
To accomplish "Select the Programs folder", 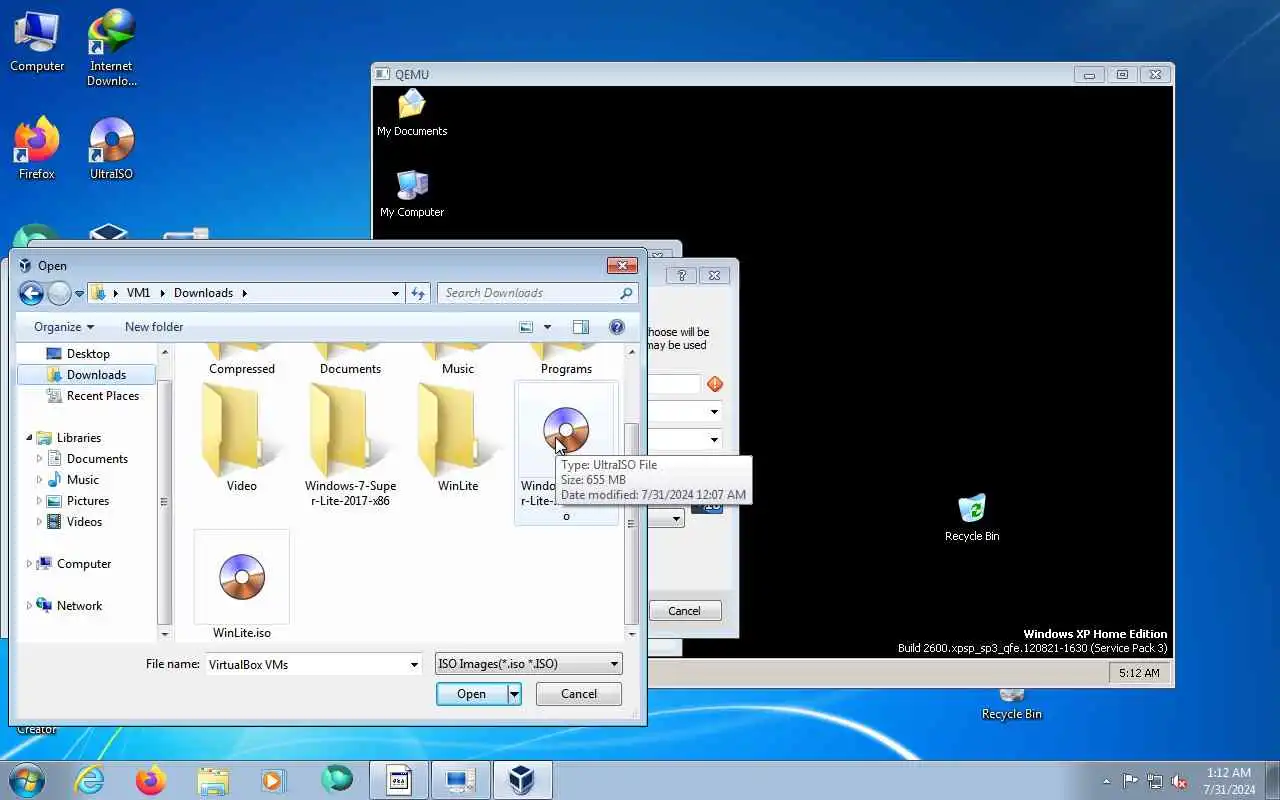I will coord(566,361).
